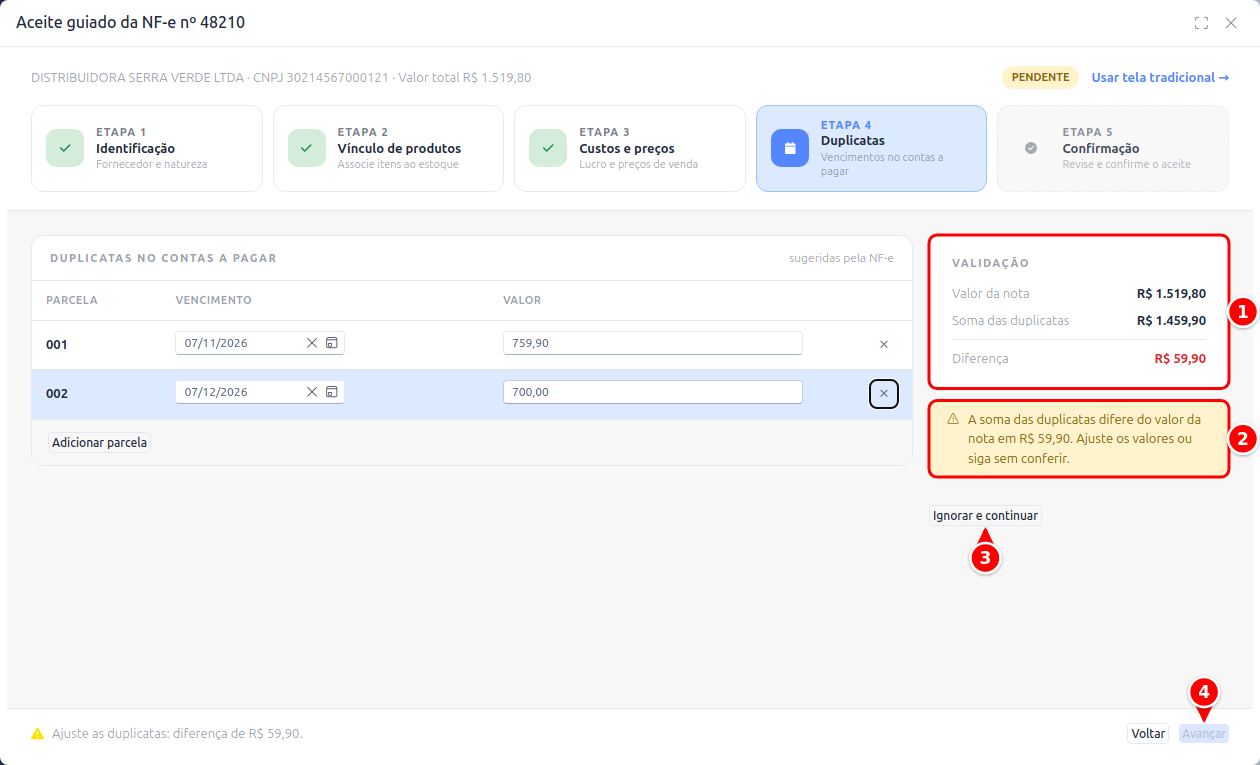Click the 'Duplicatas no contas a pagar' heading

163,258
